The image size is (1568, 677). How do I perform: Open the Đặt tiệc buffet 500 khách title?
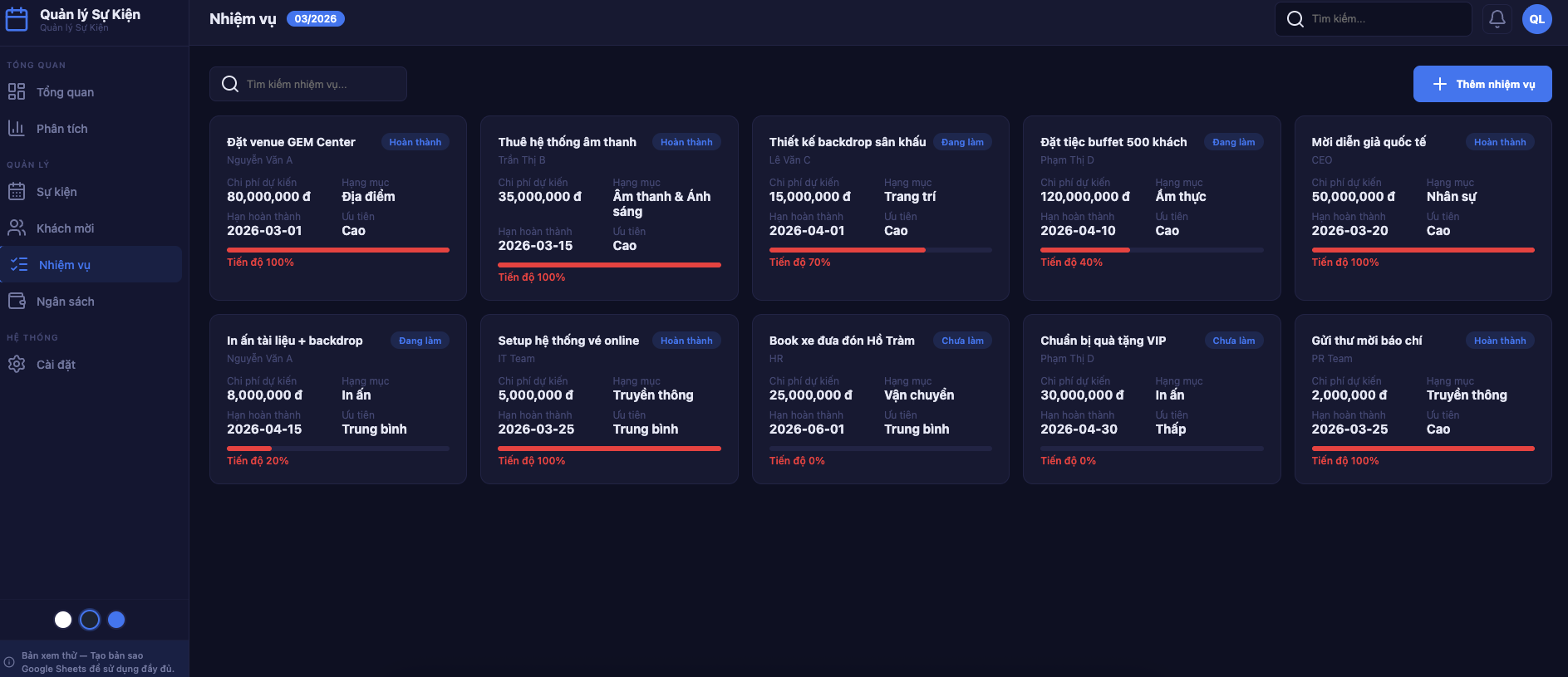[1113, 142]
